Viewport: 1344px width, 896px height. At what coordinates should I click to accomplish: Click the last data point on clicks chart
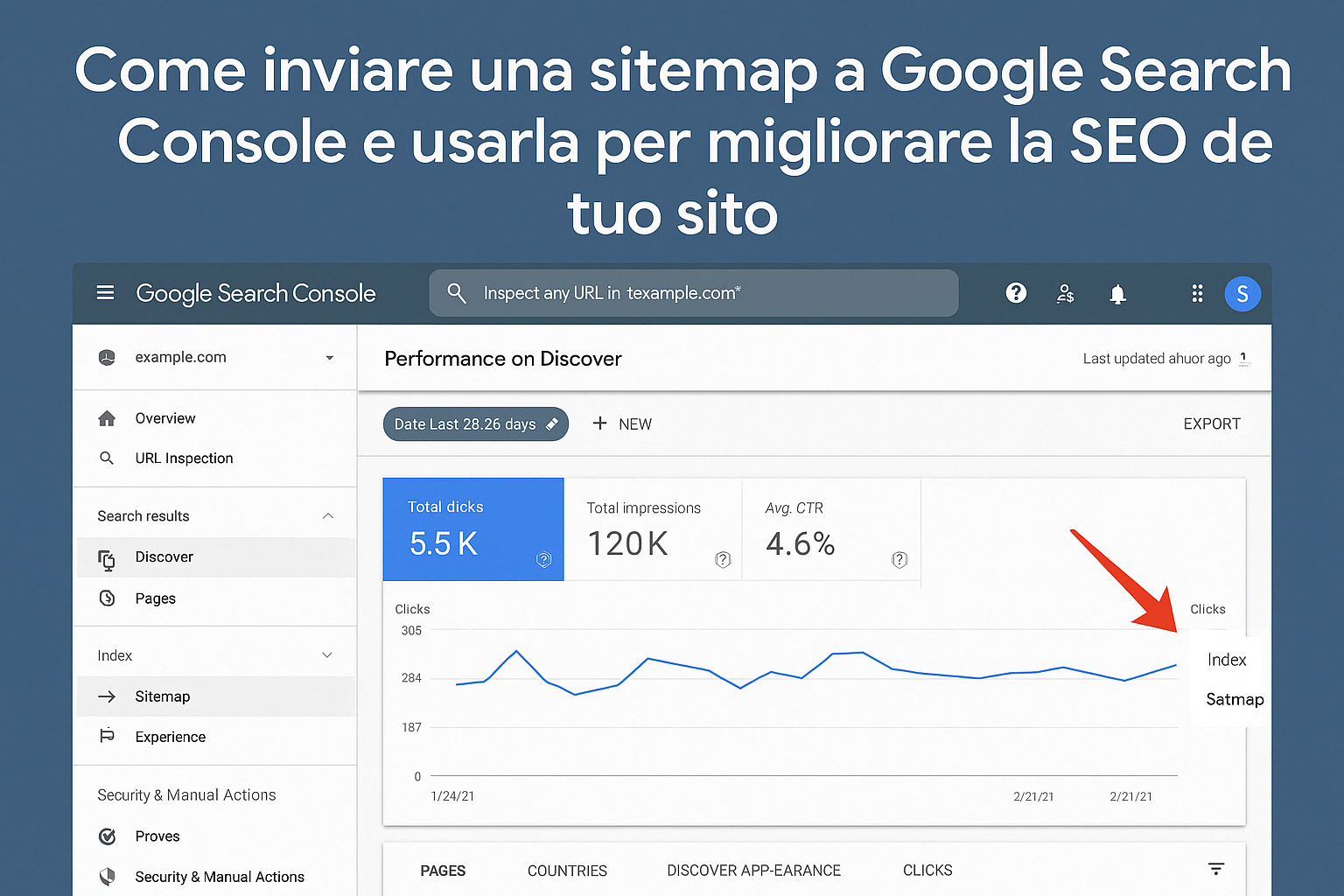[x=1176, y=666]
